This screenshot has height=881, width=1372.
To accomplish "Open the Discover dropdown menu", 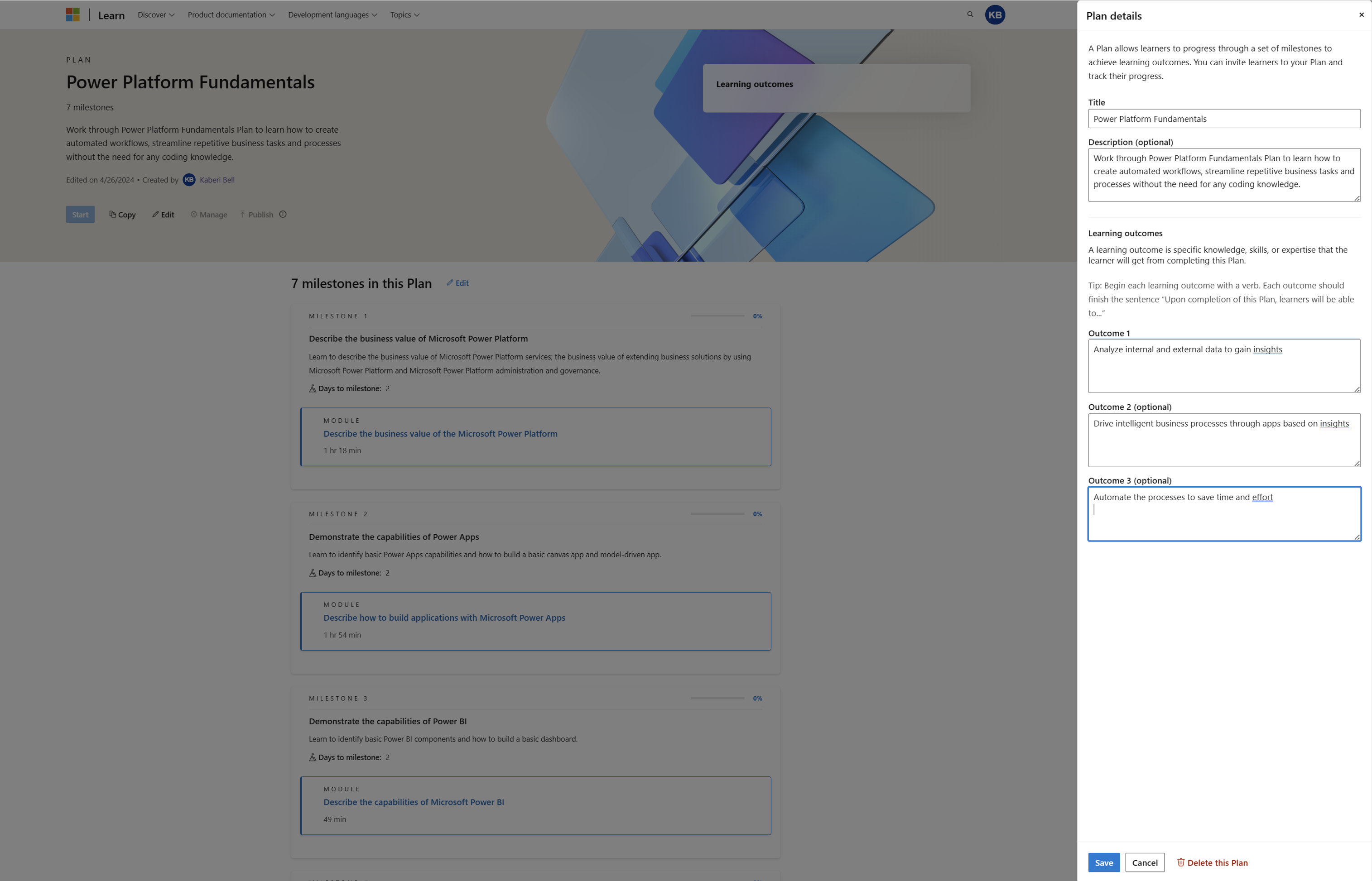I will tap(155, 14).
